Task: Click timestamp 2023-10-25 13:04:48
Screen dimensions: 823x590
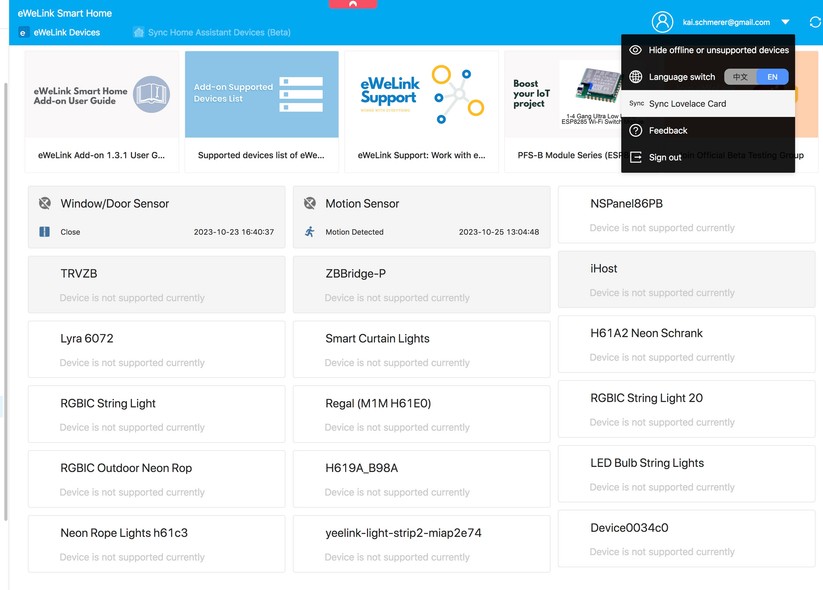Action: point(499,232)
